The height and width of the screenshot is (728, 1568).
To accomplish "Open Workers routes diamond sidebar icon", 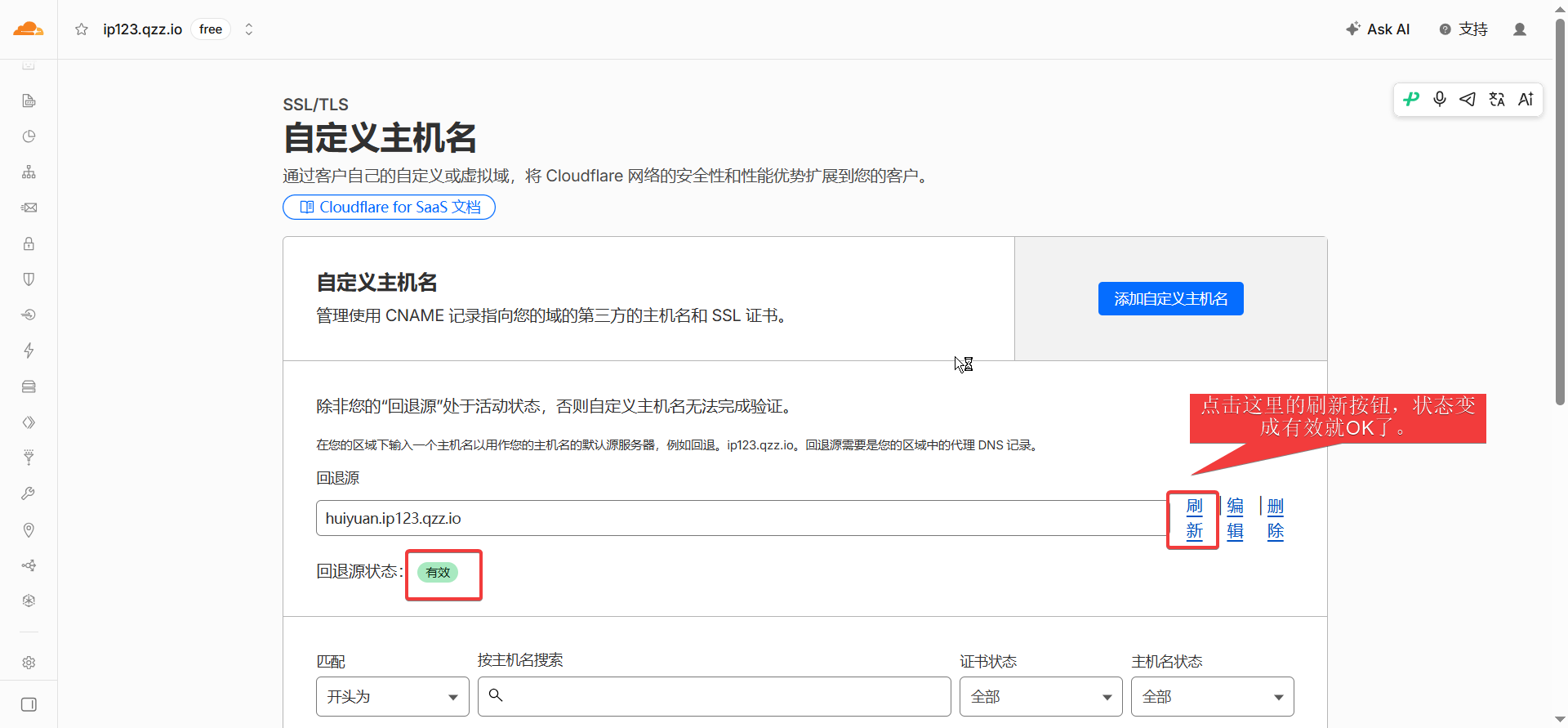I will pyautogui.click(x=29, y=422).
